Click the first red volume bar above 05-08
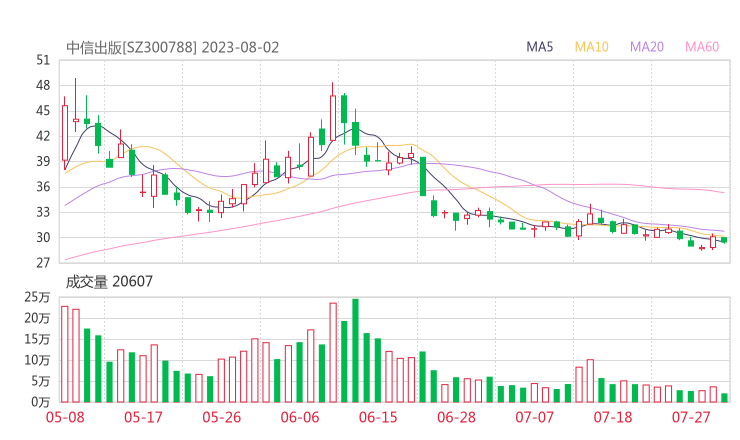 coord(65,354)
